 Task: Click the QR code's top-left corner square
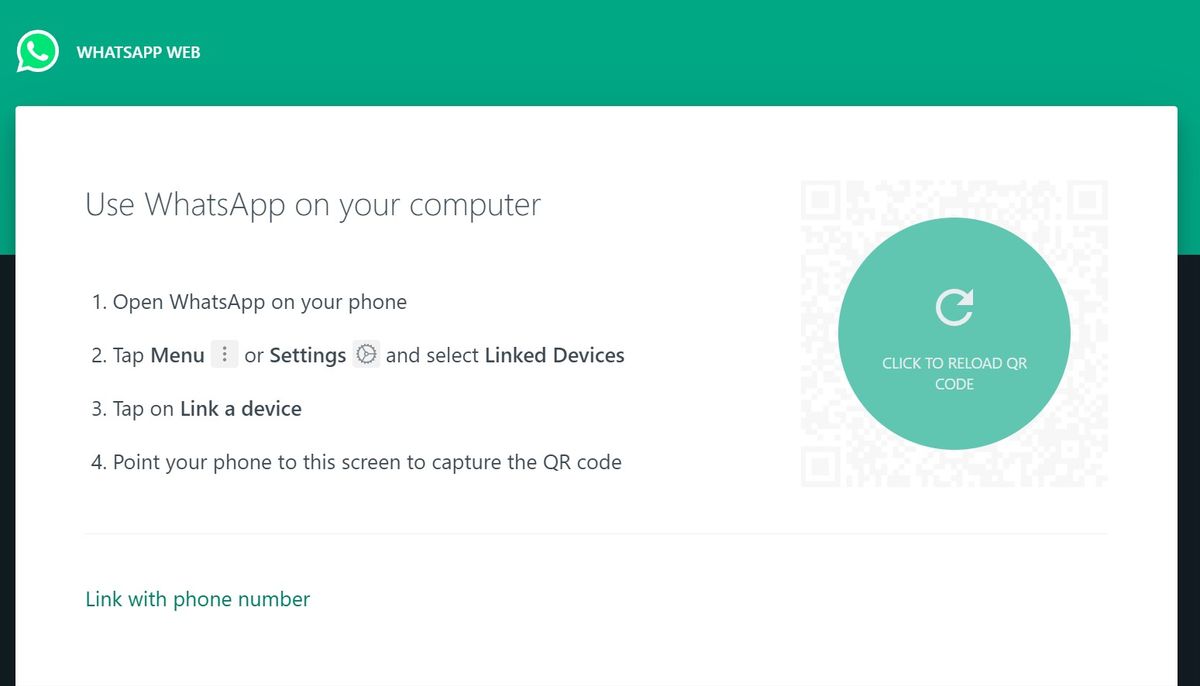822,202
